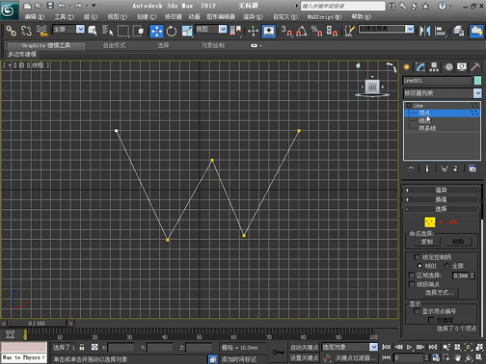Choose the Rectangular Selection Region tool
486x364 pixels.
point(123,31)
